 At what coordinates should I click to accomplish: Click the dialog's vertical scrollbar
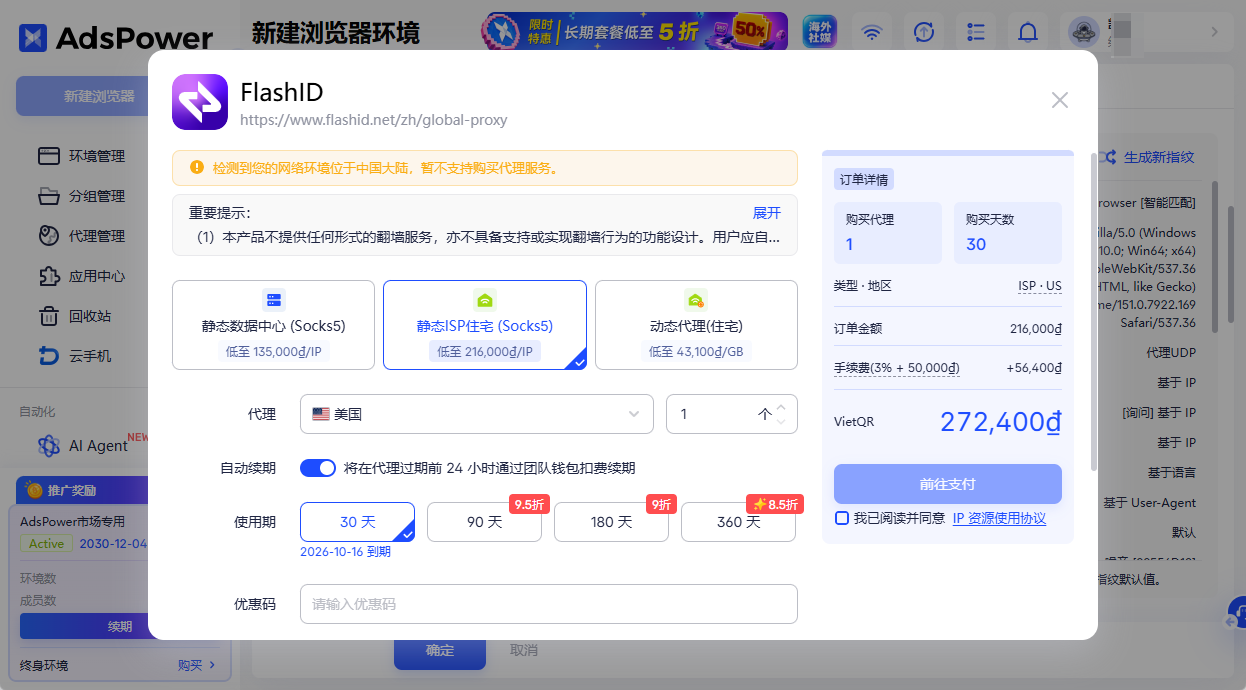pos(1094,310)
